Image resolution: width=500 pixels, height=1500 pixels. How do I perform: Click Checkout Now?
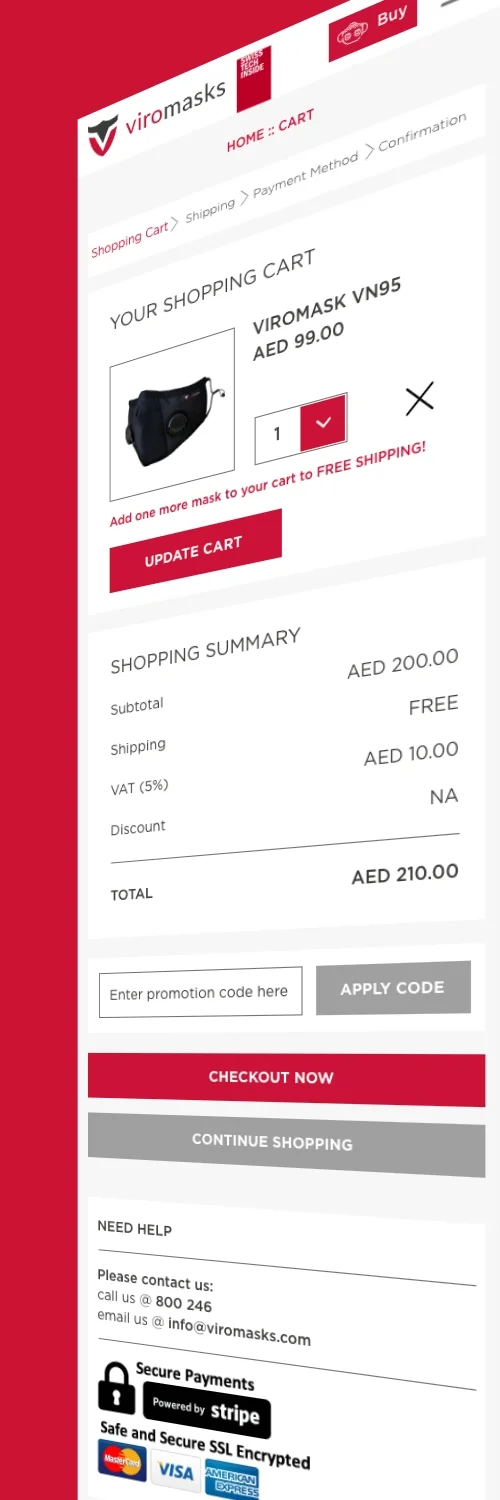(x=286, y=1079)
